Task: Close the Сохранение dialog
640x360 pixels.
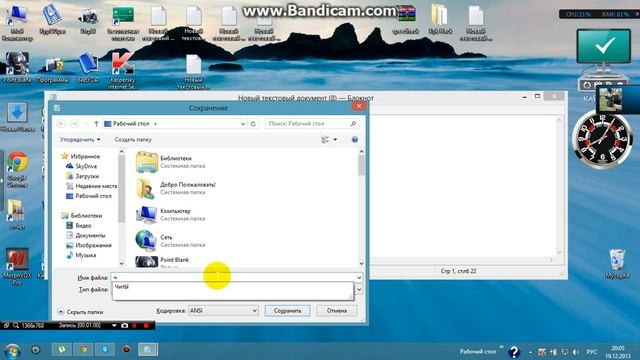Action: pos(359,106)
